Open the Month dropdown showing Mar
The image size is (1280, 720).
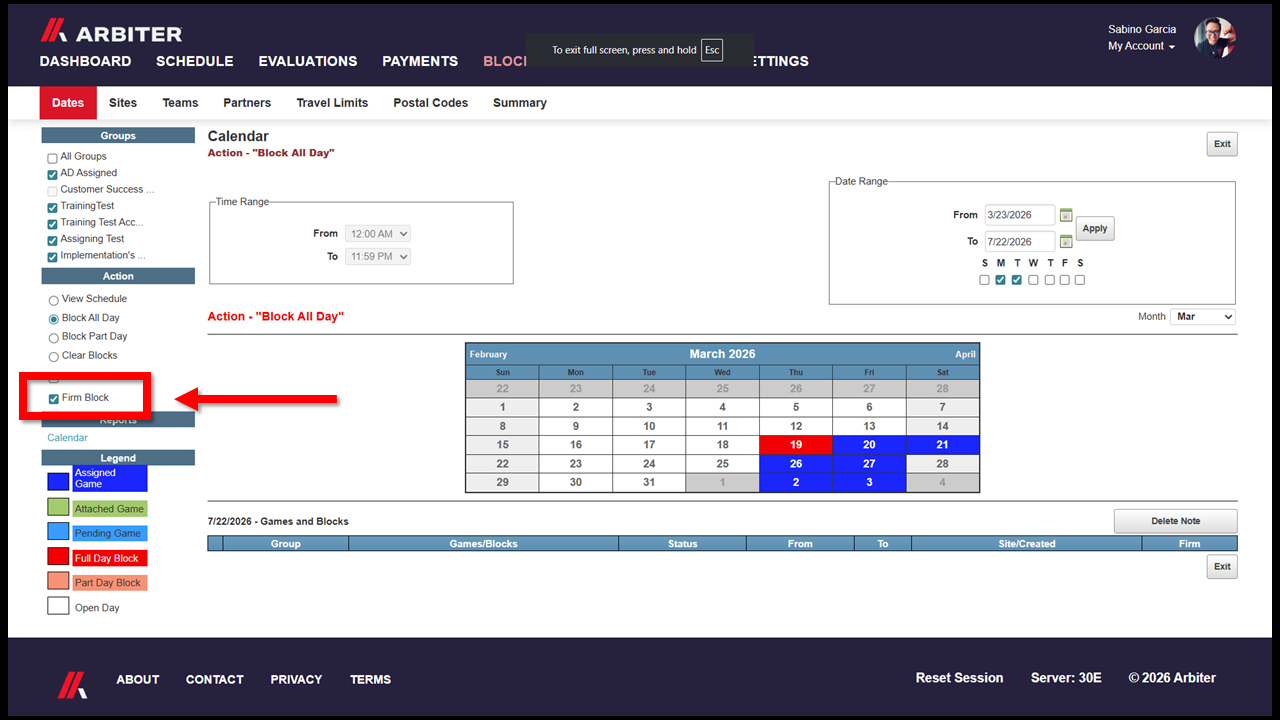[1203, 316]
